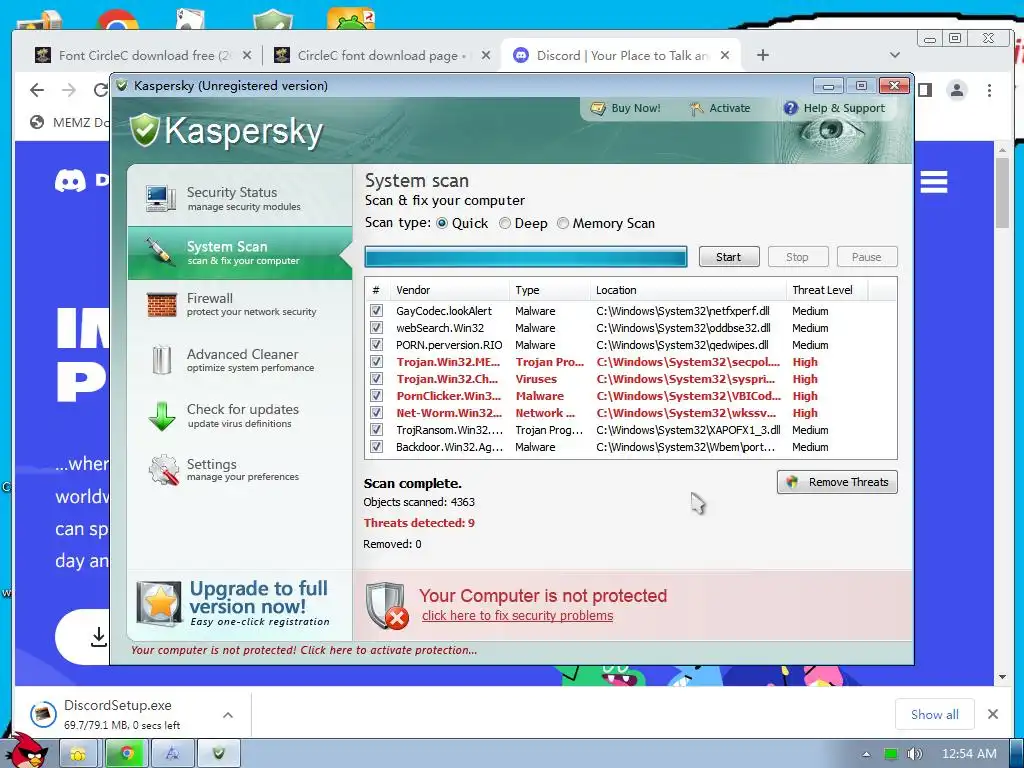This screenshot has width=1024, height=768.
Task: Expand DiscordSetup.exe download options arrow
Action: 228,715
